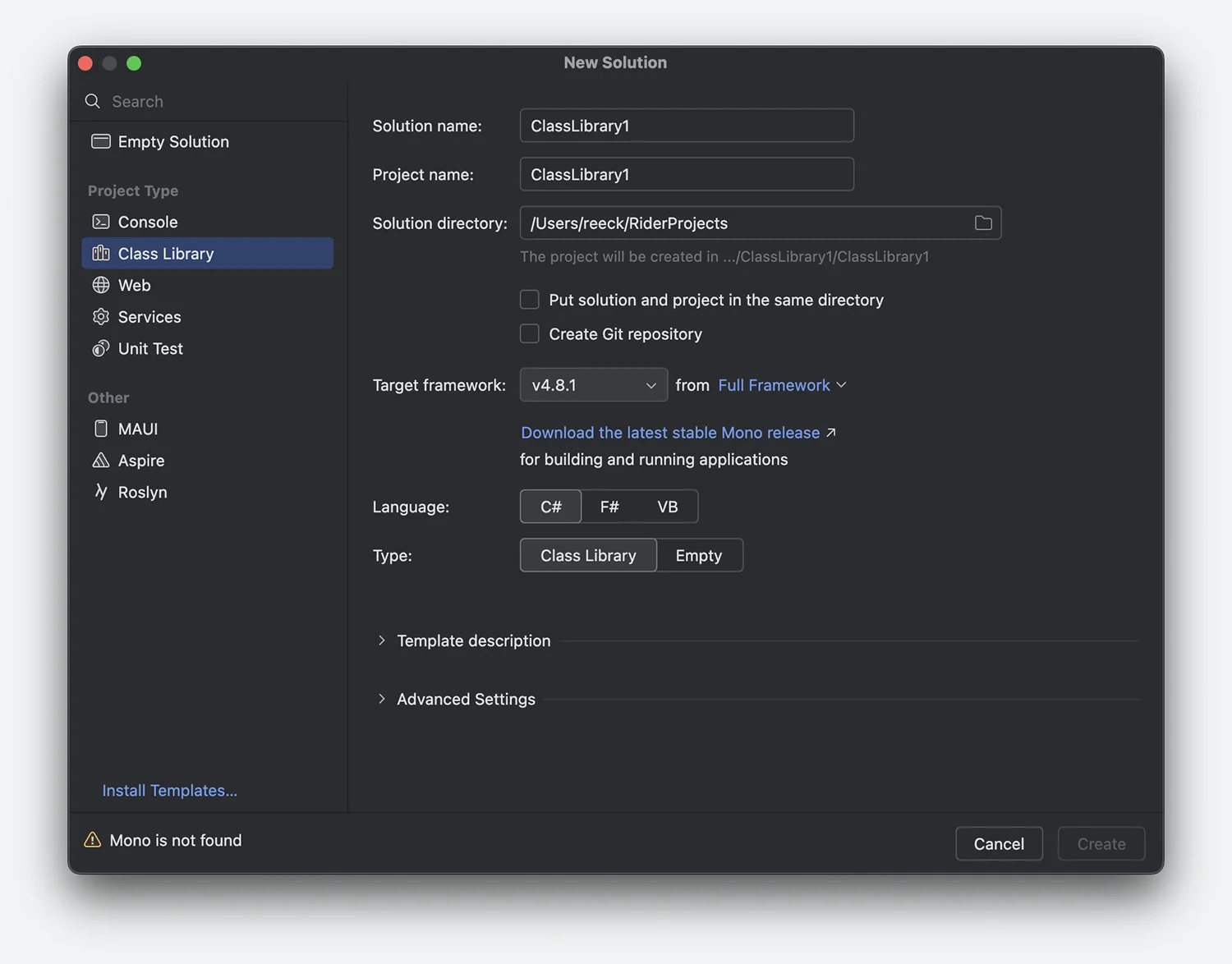The image size is (1232, 964).
Task: Check the Create Git repository box
Action: coord(530,334)
